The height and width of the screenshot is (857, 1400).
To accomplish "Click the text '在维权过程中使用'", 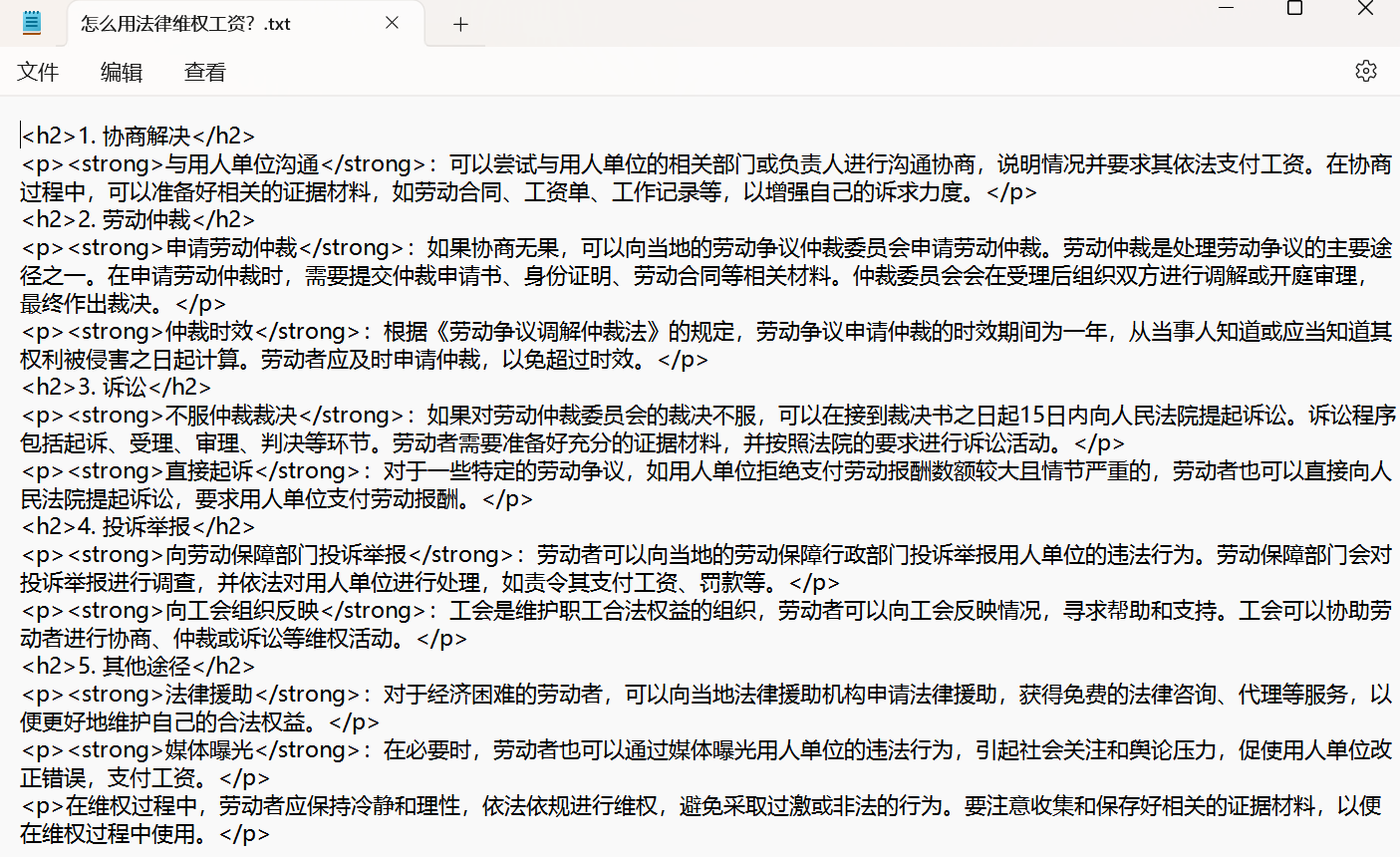I will click(x=109, y=834).
